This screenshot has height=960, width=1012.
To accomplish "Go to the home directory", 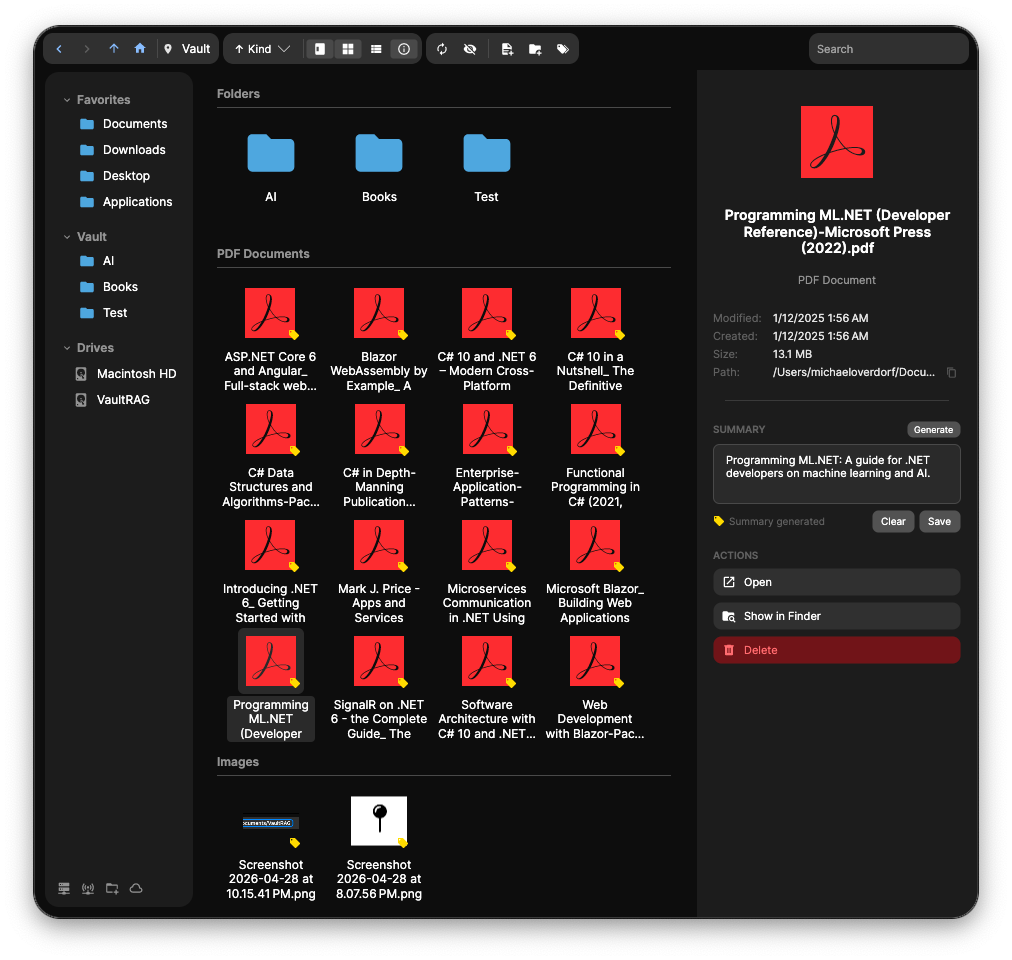I will coord(140,49).
